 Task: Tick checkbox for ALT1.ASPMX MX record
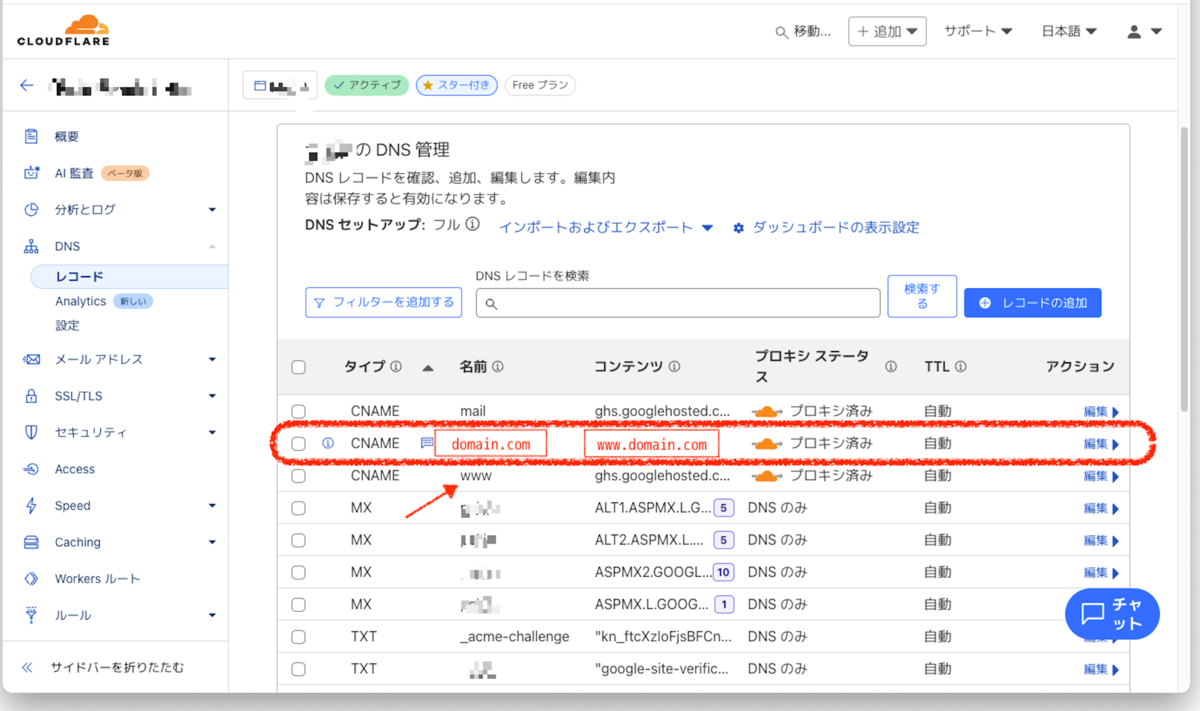point(298,508)
